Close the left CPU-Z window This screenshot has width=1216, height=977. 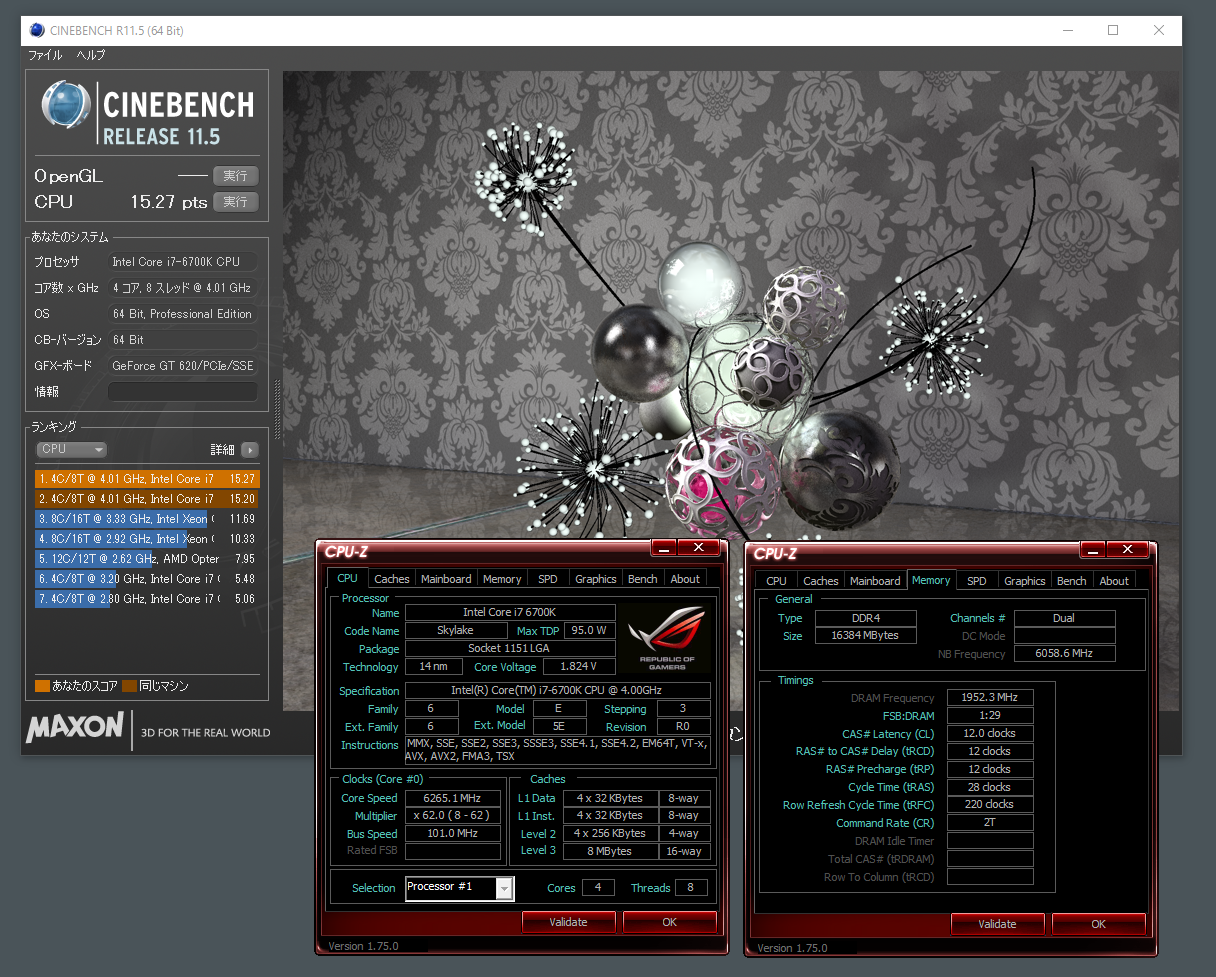click(x=699, y=548)
